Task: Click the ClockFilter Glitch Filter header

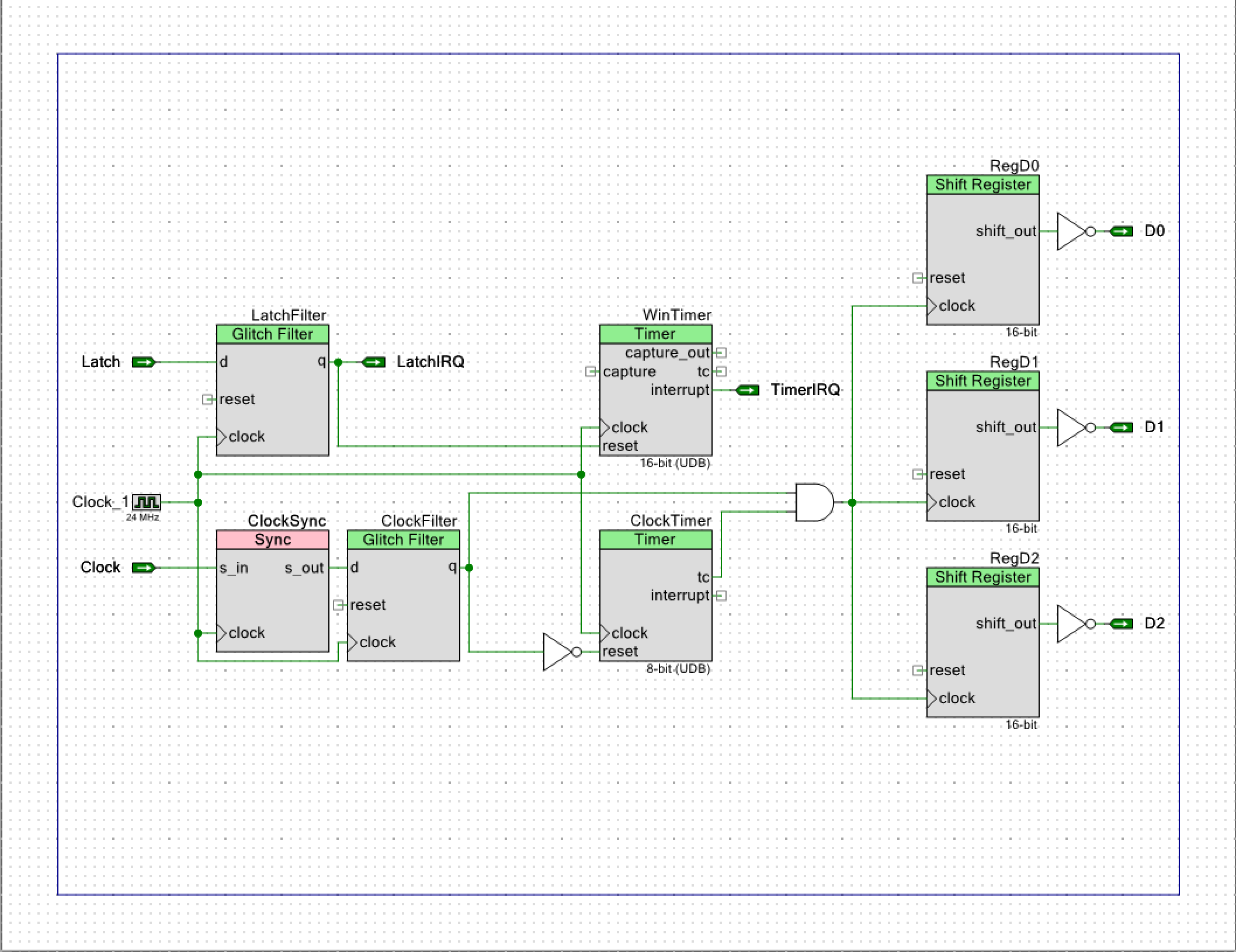Action: pos(403,540)
